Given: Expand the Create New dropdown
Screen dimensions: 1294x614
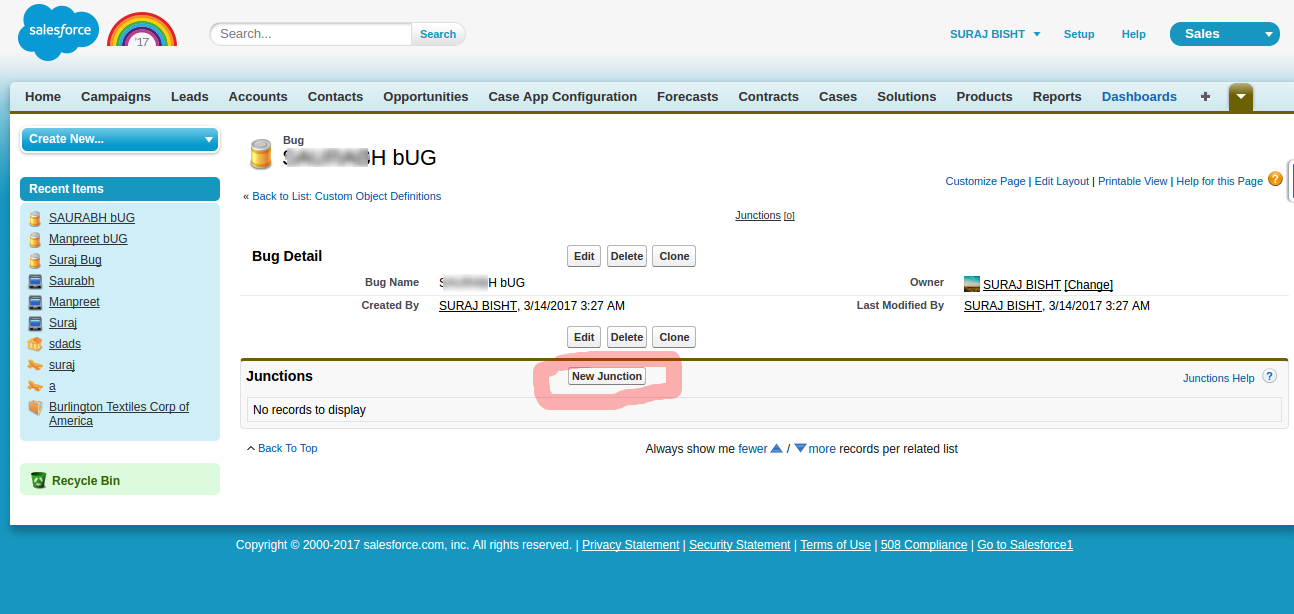Looking at the screenshot, I should pyautogui.click(x=120, y=139).
